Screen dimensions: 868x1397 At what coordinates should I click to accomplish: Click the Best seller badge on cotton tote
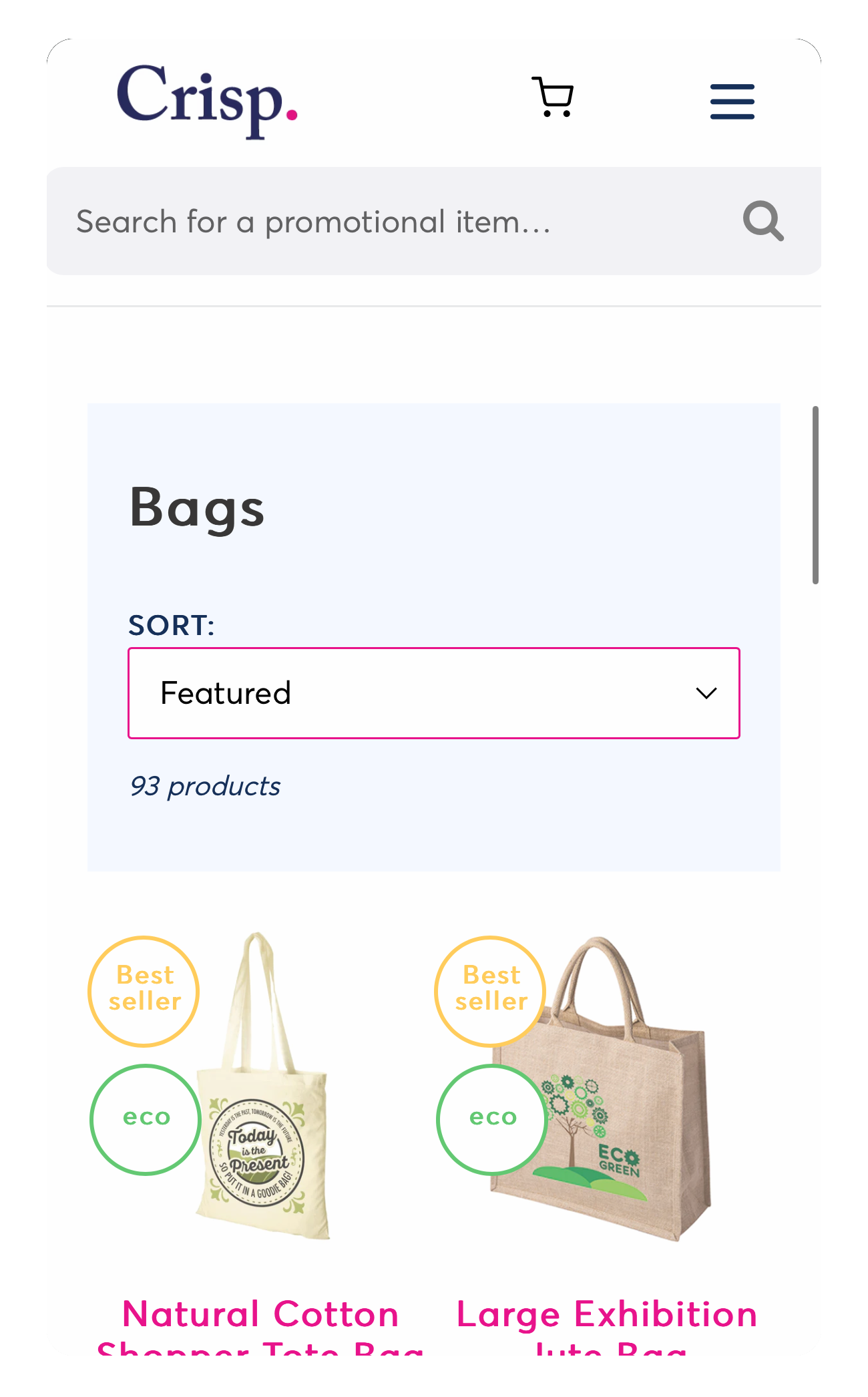click(x=144, y=991)
